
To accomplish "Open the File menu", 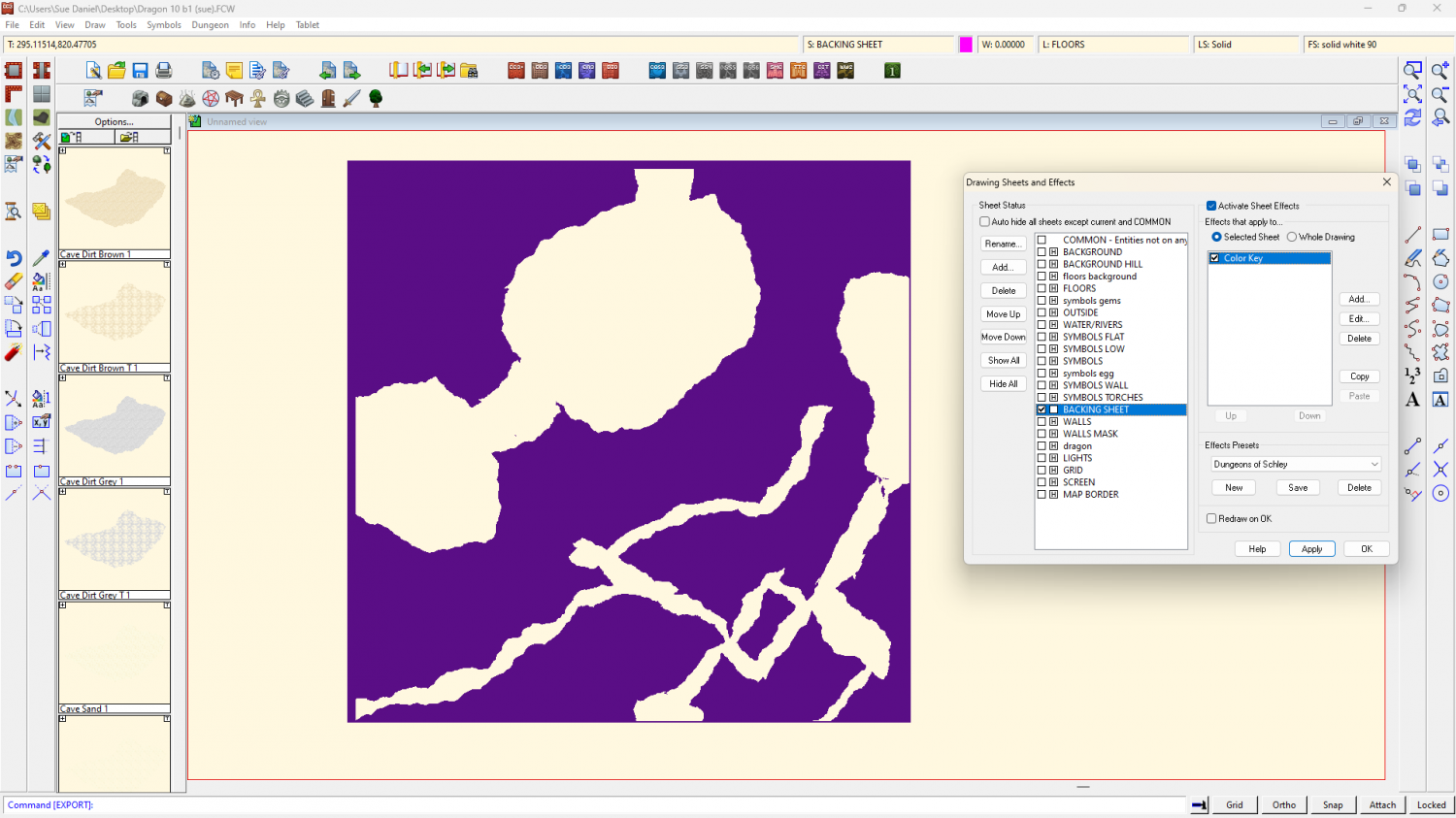I will (13, 25).
